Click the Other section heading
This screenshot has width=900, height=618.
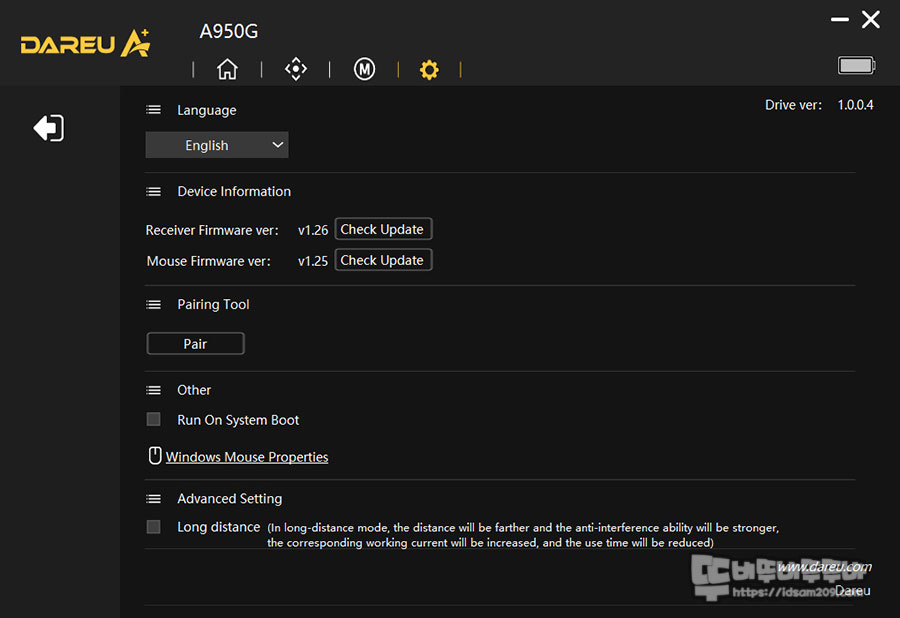(x=194, y=390)
